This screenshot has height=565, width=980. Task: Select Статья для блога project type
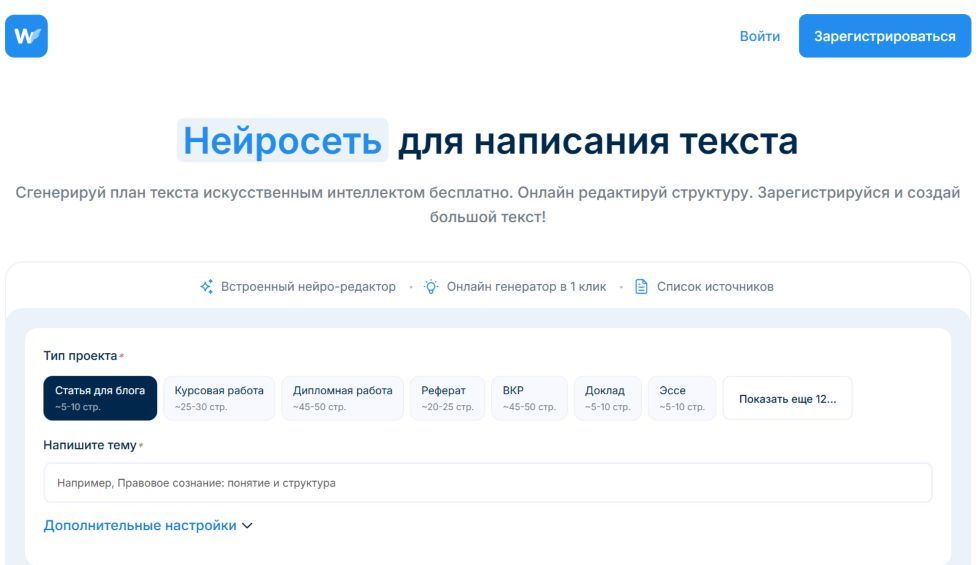click(100, 398)
